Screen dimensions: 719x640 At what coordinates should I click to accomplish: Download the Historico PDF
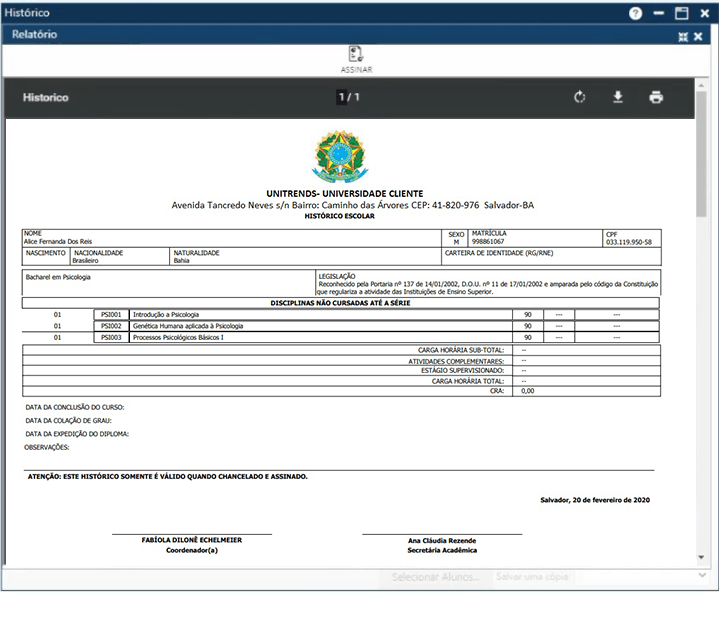pos(617,98)
